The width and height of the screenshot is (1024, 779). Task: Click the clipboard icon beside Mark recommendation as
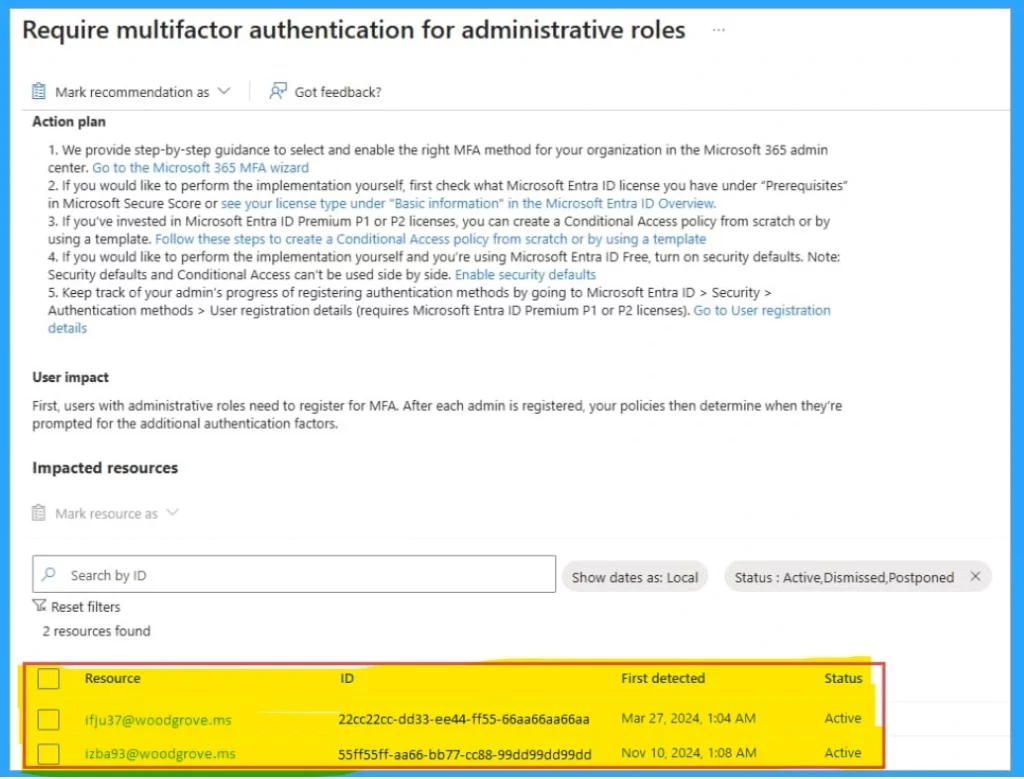pyautogui.click(x=39, y=91)
